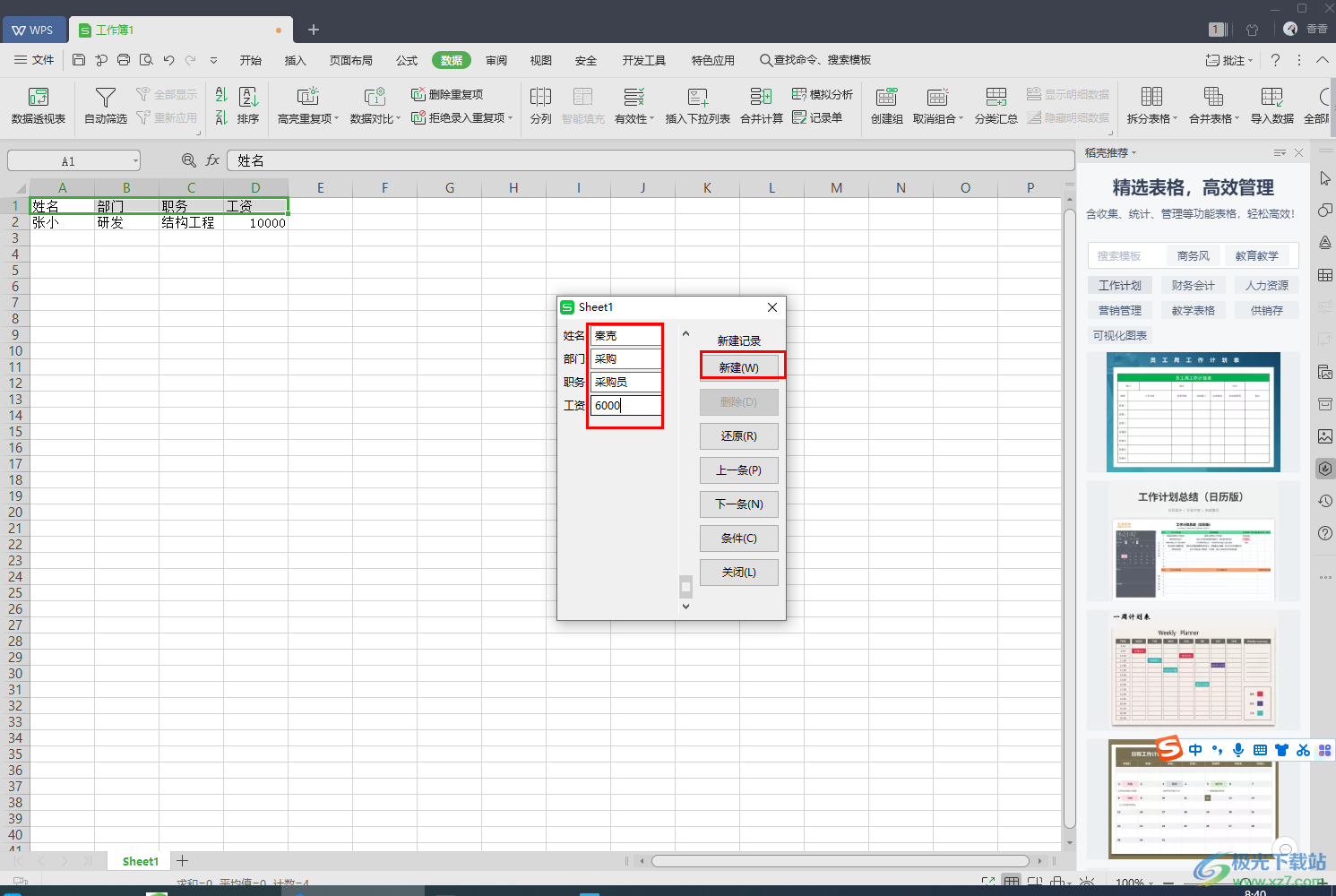Click the record form dialog scrollbar thumb
Image resolution: width=1336 pixels, height=896 pixels.
685,586
